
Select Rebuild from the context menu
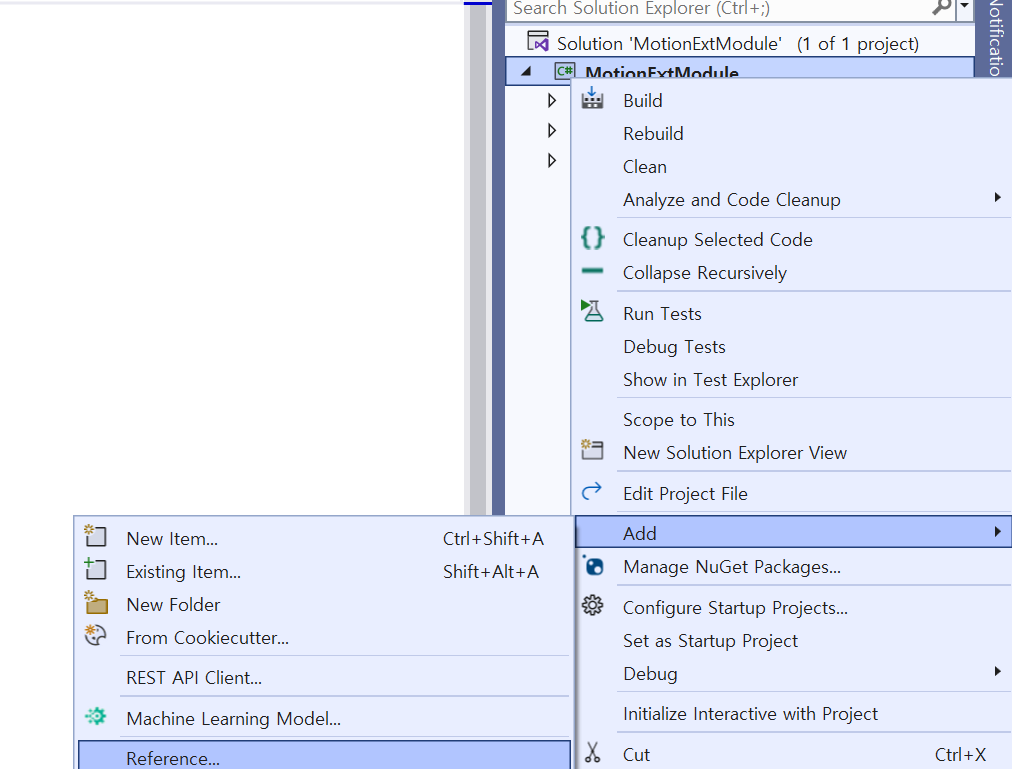[793, 134]
